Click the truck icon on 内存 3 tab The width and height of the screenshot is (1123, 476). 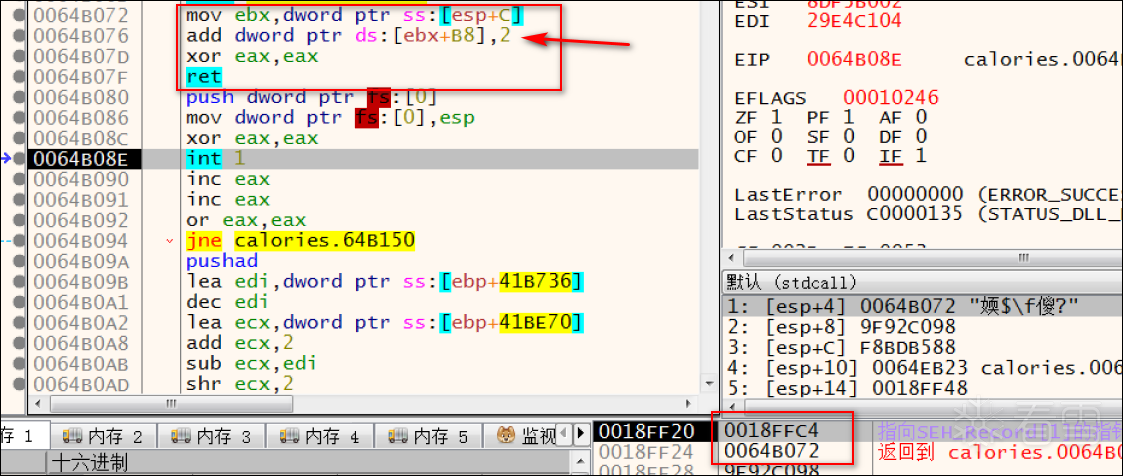coord(180,435)
